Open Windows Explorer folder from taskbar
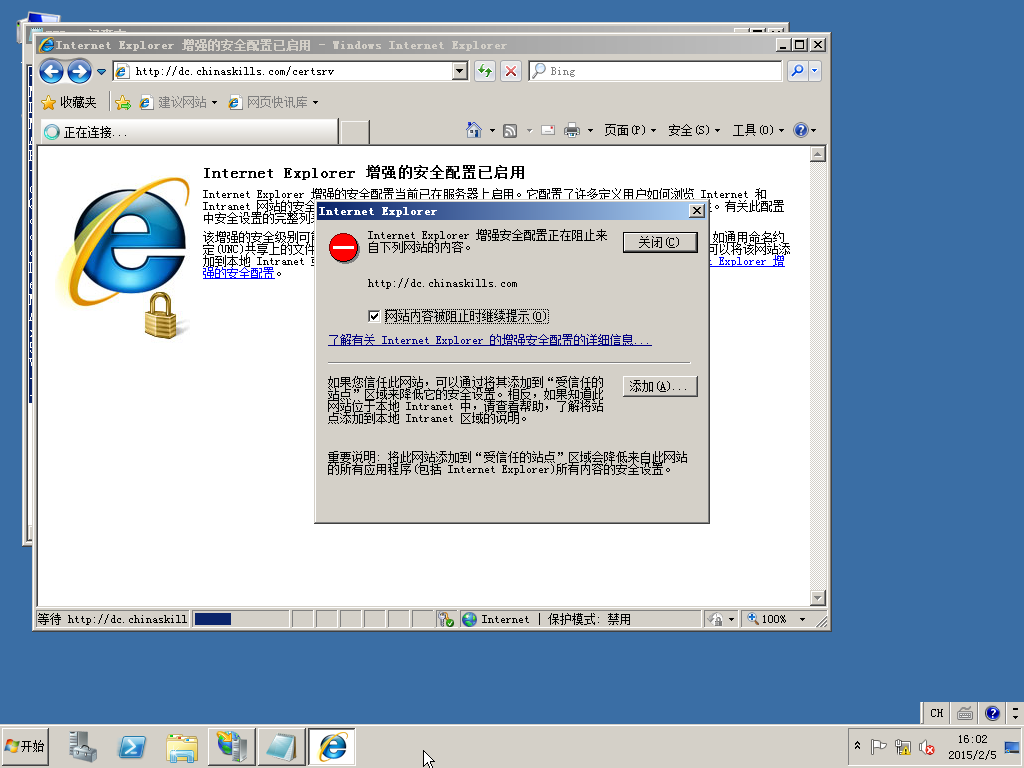The image size is (1024, 768). point(182,746)
